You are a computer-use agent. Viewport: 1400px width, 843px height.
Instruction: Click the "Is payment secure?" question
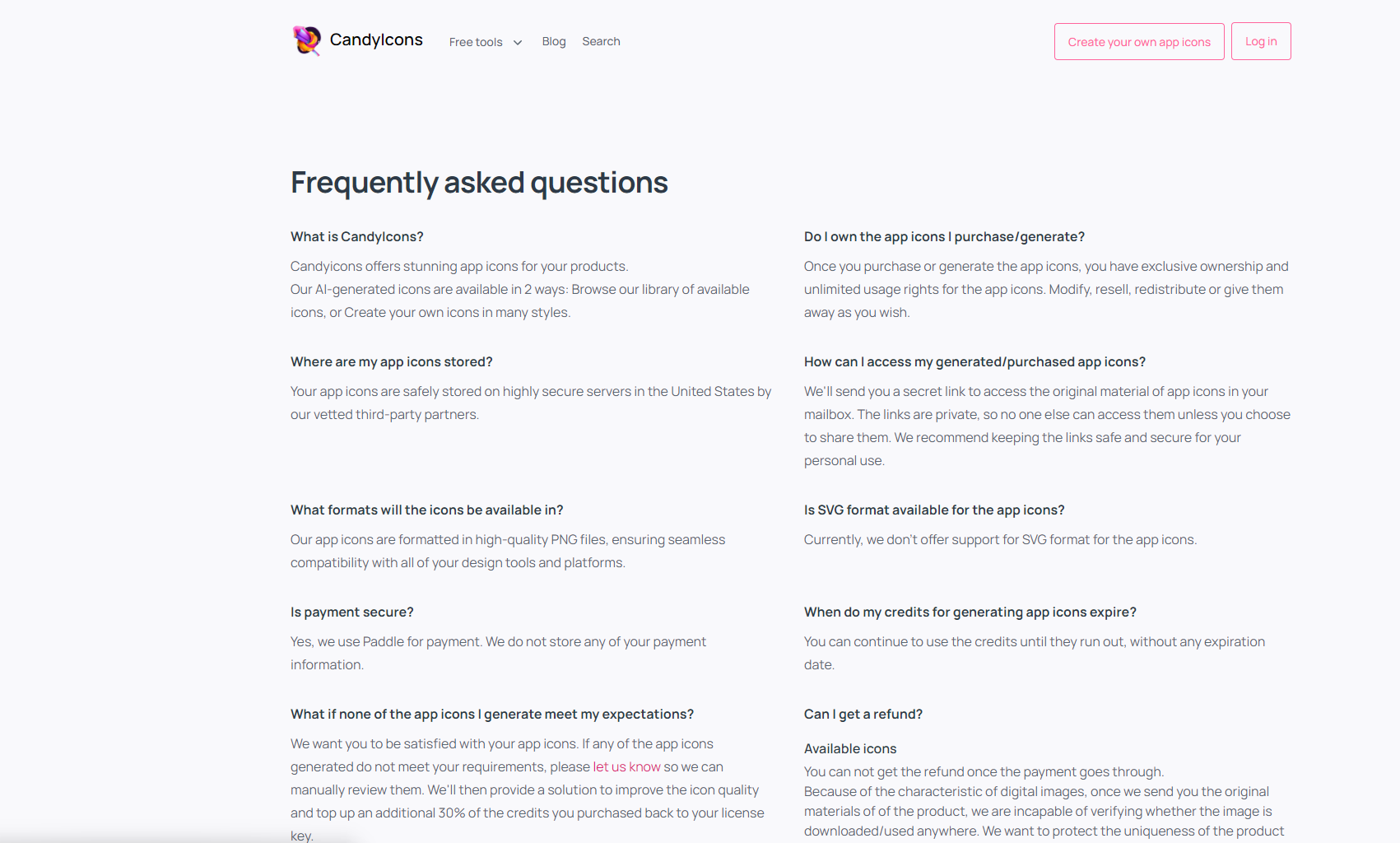pos(352,612)
